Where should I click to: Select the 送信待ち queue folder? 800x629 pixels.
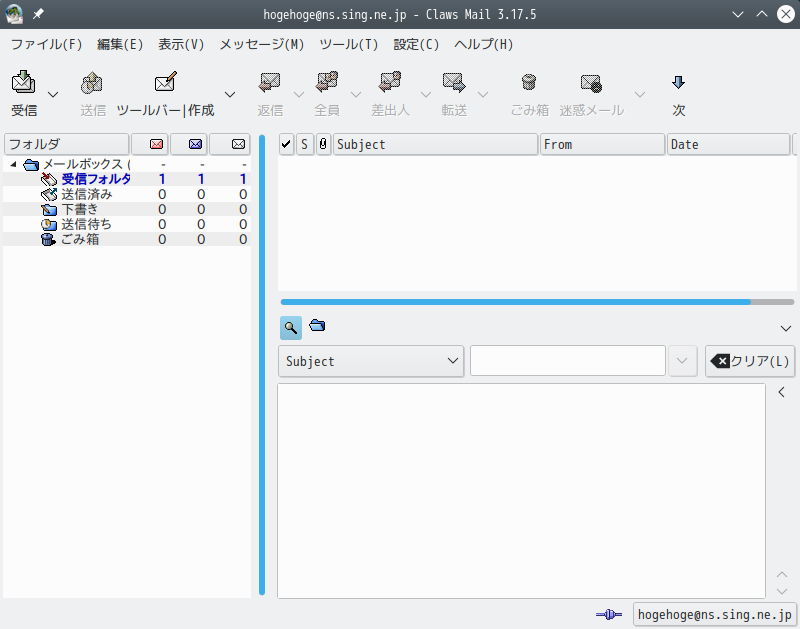coord(86,224)
